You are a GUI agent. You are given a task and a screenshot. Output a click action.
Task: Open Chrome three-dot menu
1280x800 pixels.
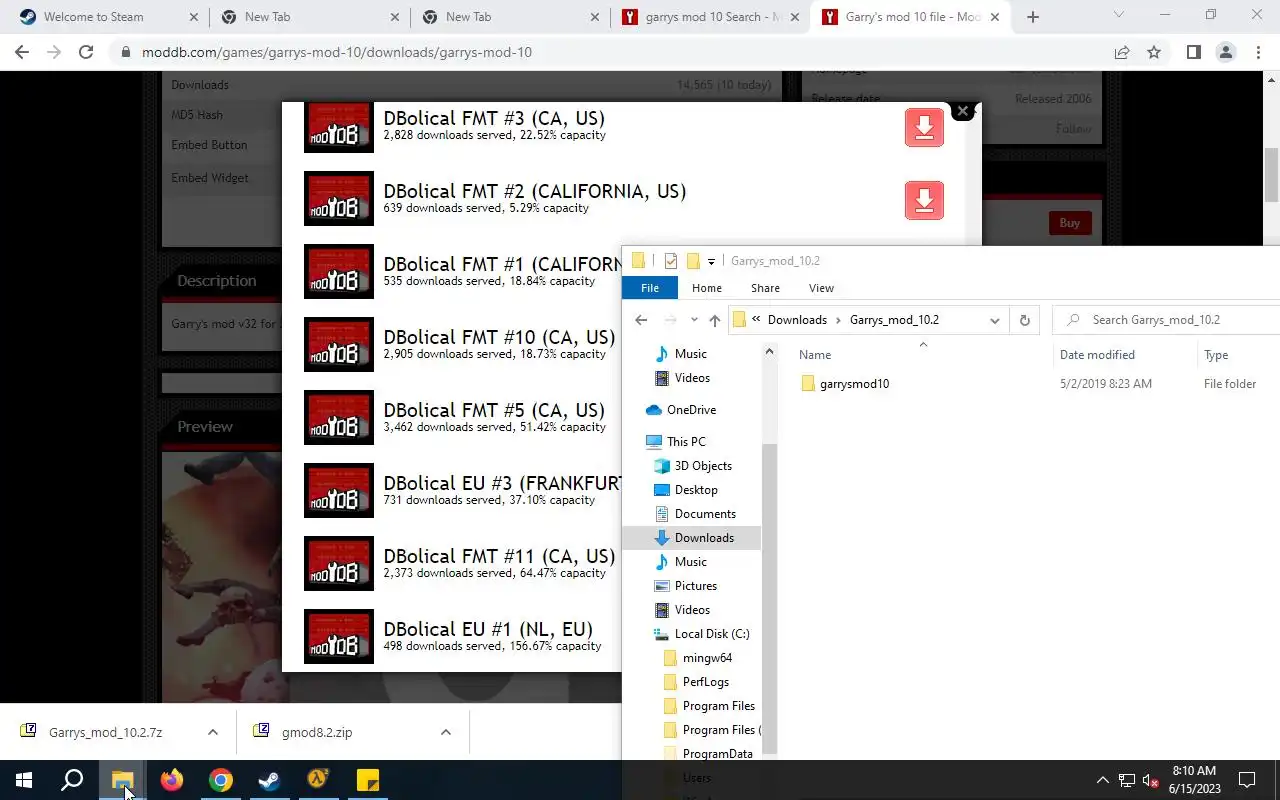[x=1258, y=52]
